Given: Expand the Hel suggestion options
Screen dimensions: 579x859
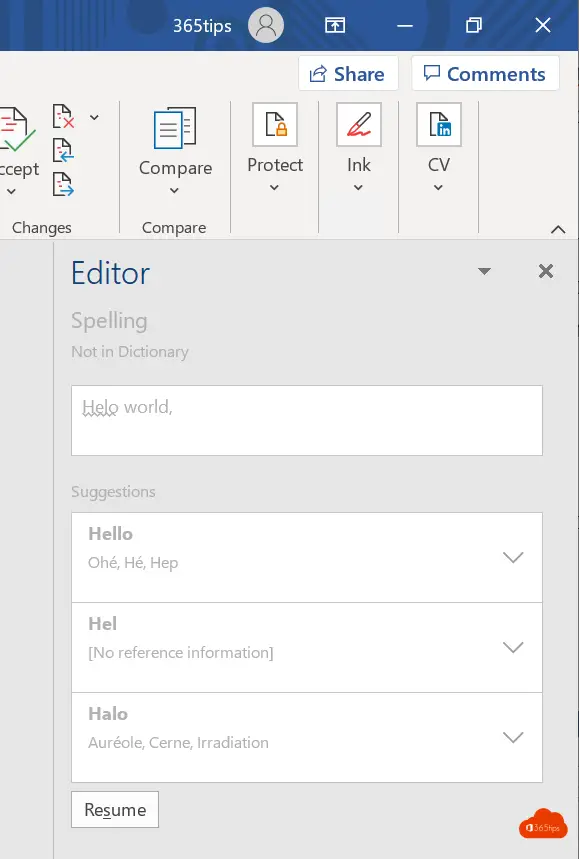Looking at the screenshot, I should point(513,647).
